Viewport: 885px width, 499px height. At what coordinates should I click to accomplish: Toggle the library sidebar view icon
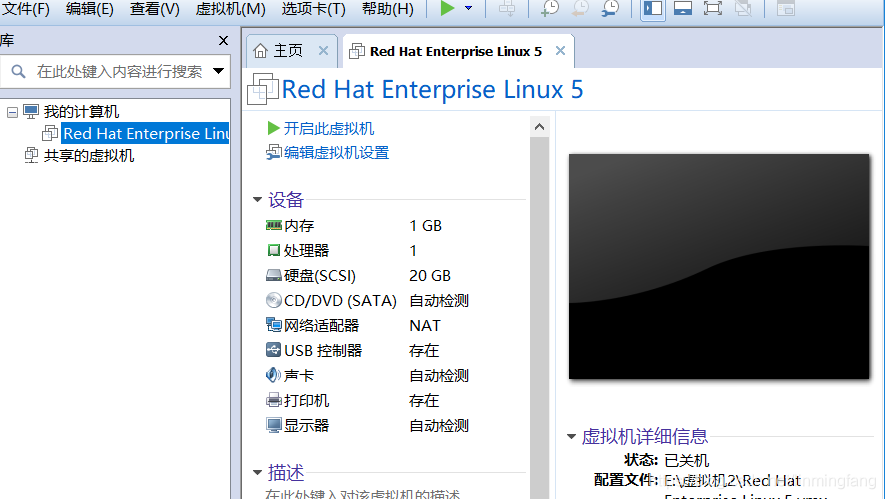[x=652, y=8]
